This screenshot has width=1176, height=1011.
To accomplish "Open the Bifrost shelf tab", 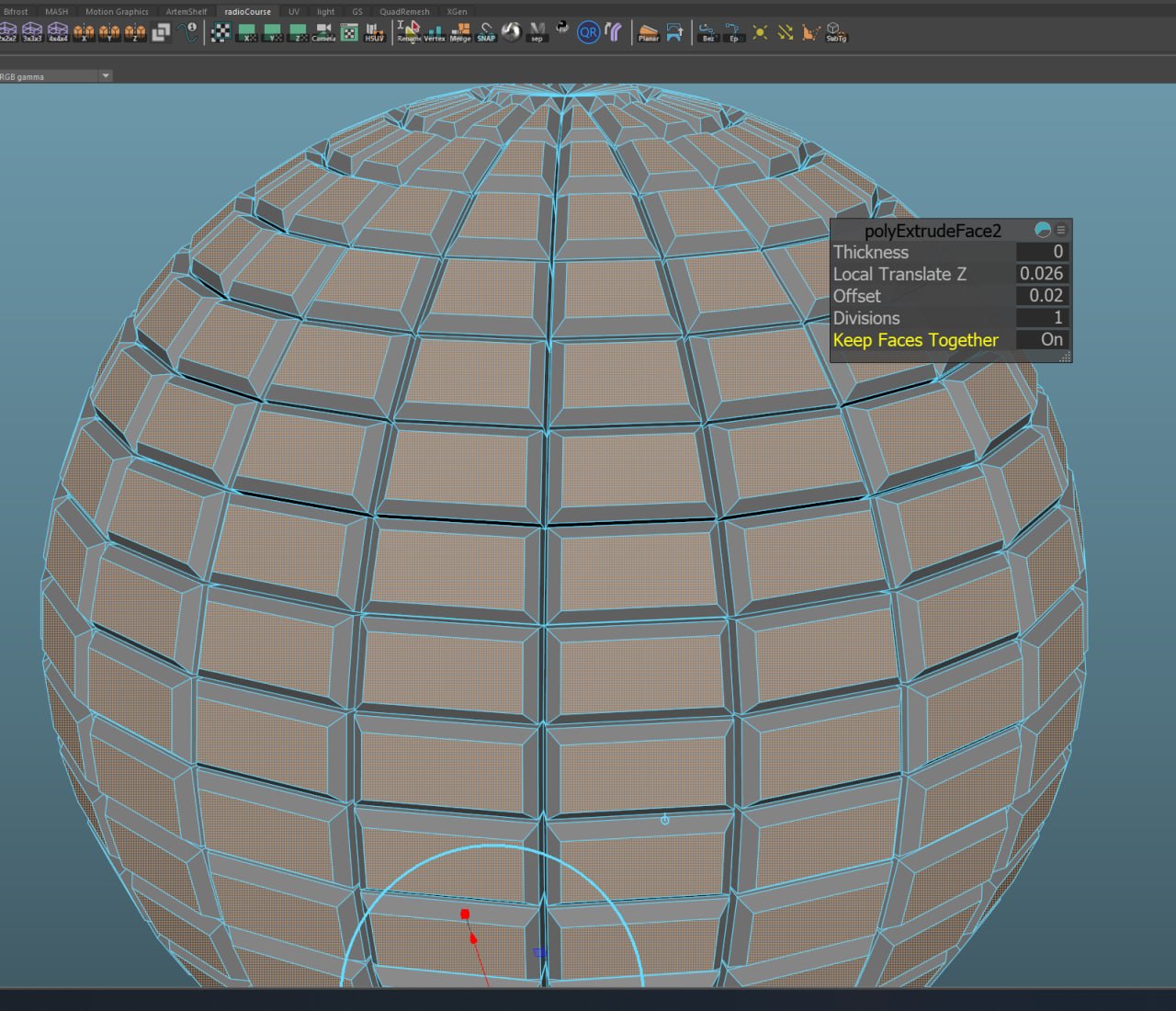I will click(x=16, y=12).
